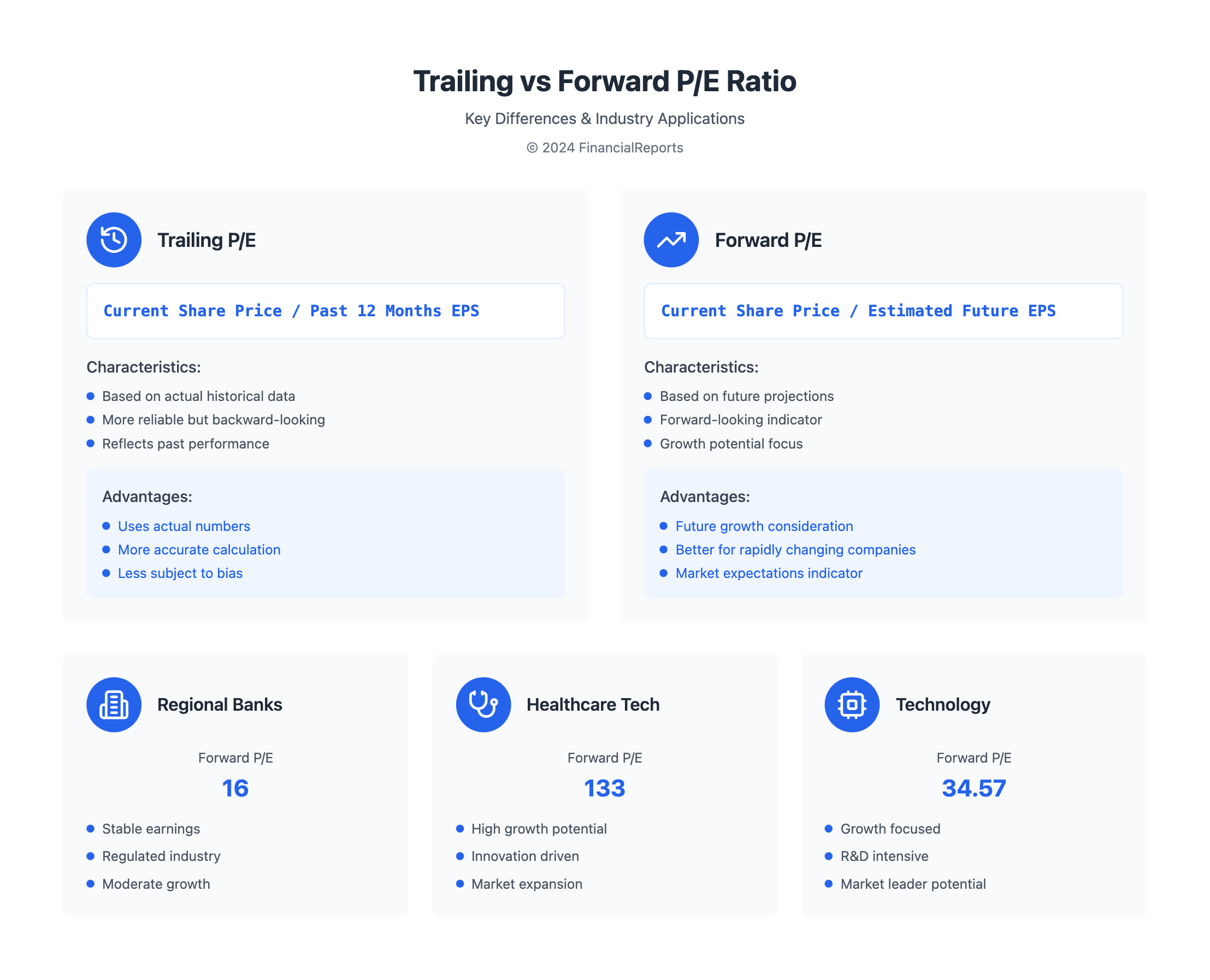Select the Healthcare Tech value 133
Viewport: 1210px width, 980px height.
pyautogui.click(x=604, y=788)
